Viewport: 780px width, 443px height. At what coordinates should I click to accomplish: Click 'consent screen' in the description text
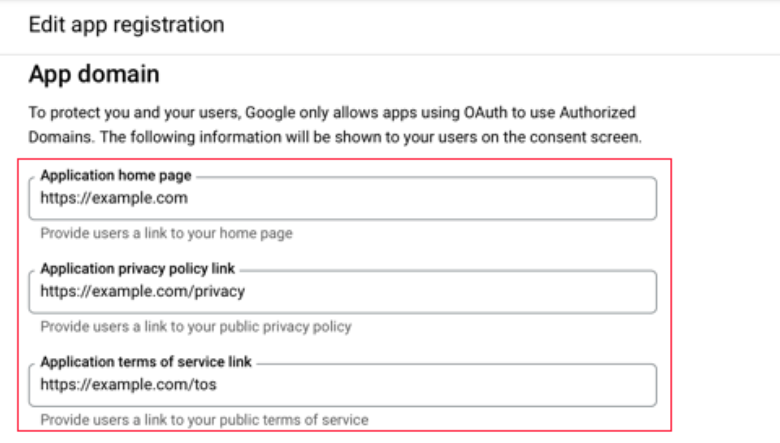pos(594,135)
